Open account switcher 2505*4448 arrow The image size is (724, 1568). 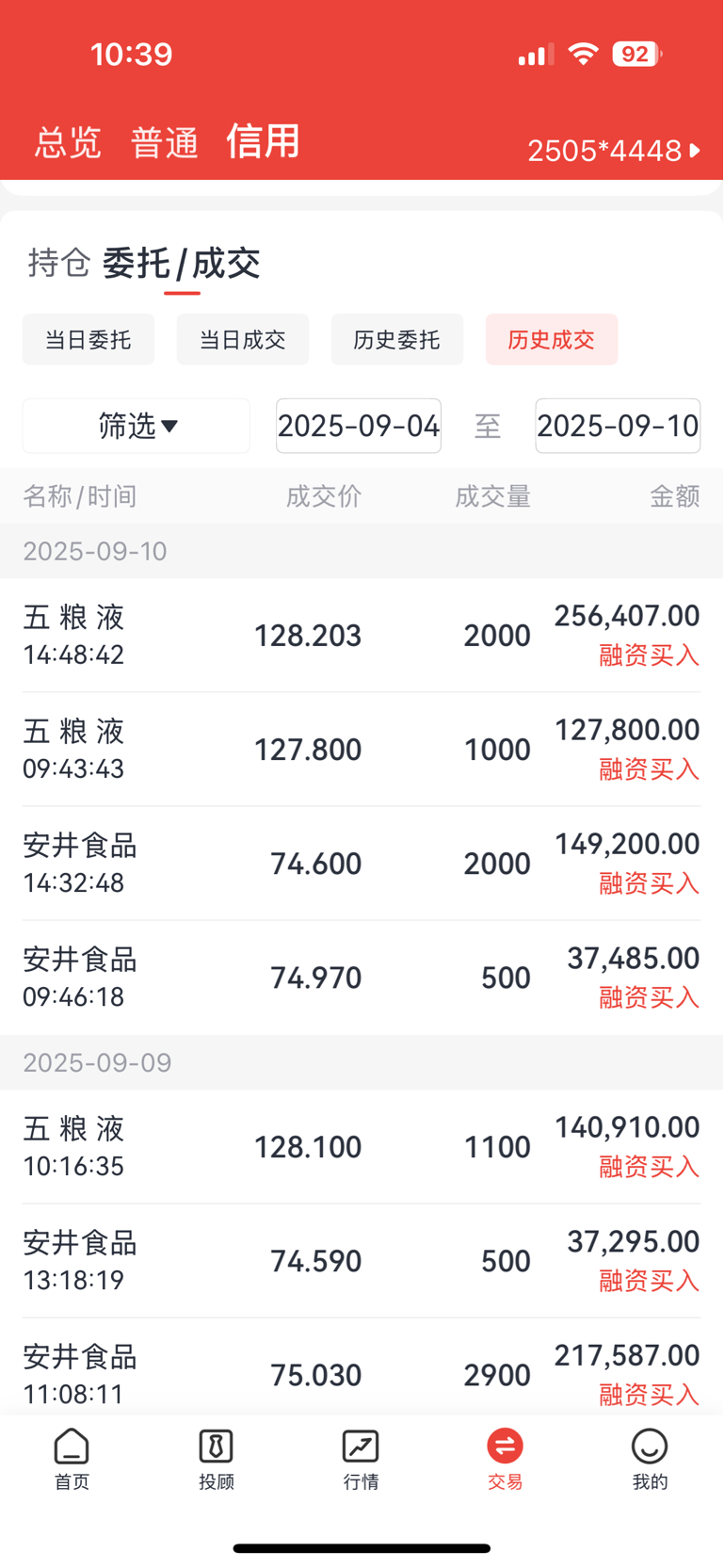click(x=614, y=151)
